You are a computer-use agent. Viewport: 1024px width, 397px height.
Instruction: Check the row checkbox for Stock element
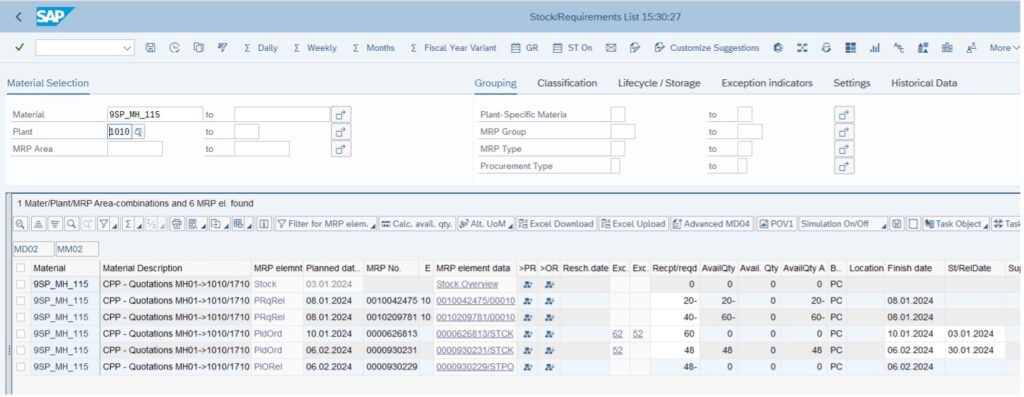pos(21,284)
